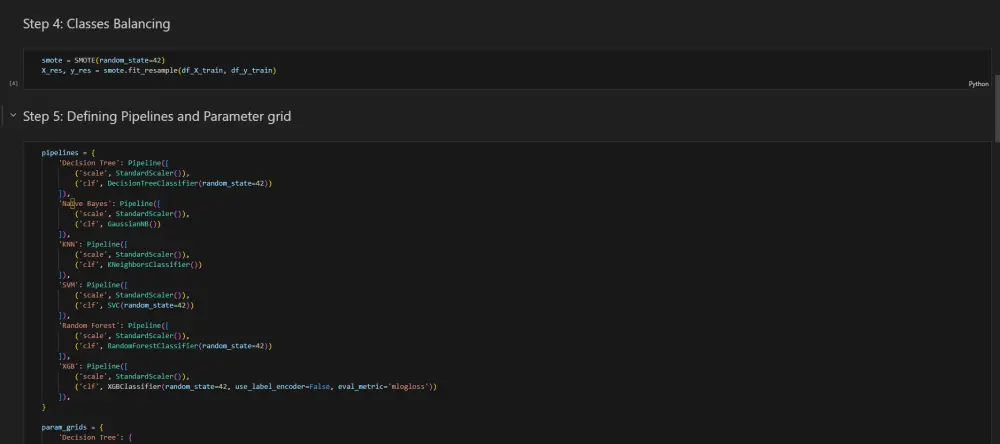This screenshot has height=444, width=1000.
Task: Click the 'SVM' pipeline key
Action: click(x=70, y=285)
